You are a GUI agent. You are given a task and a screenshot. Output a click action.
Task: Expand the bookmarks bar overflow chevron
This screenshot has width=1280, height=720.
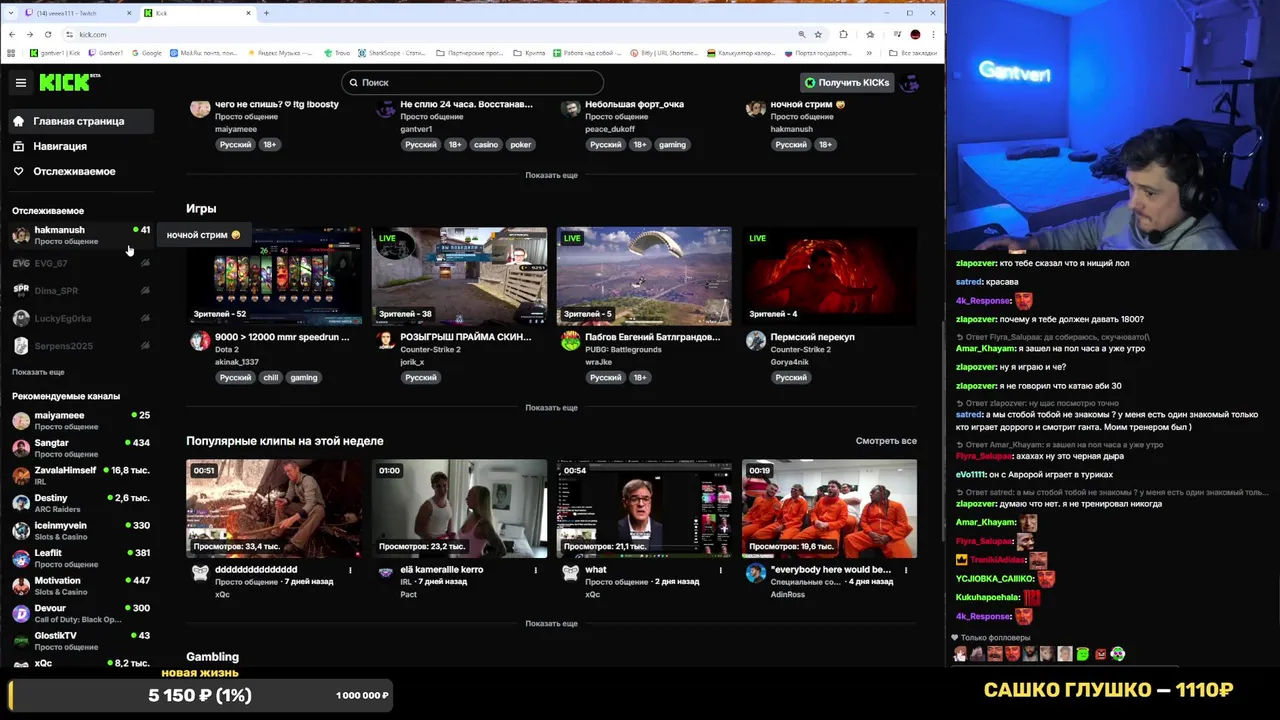click(x=868, y=53)
